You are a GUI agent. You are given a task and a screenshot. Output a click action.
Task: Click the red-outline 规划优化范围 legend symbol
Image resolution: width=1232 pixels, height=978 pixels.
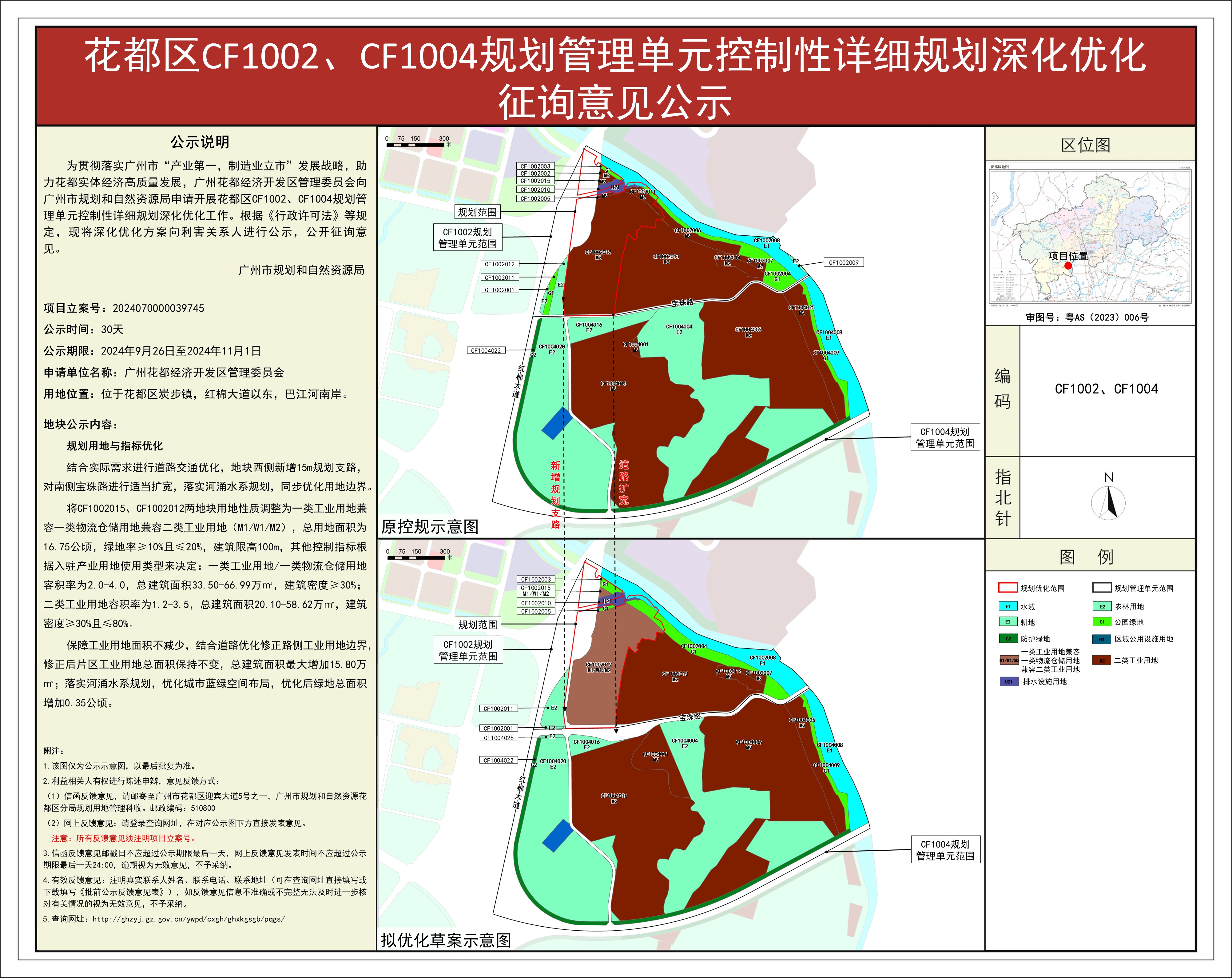coord(1007,588)
